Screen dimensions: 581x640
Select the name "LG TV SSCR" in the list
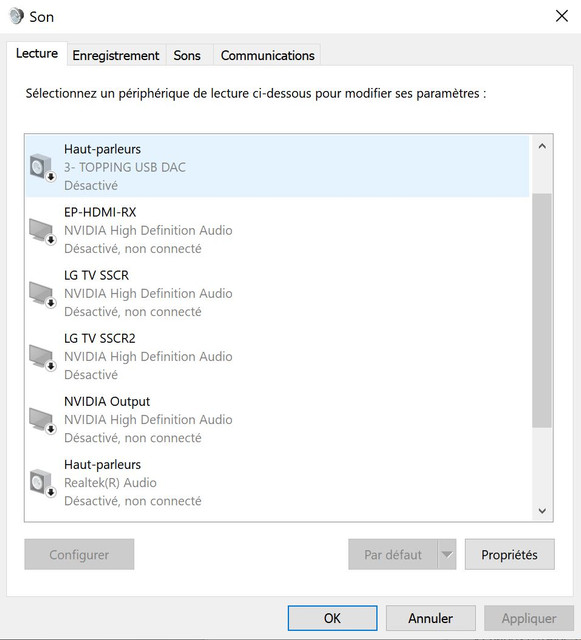click(x=96, y=275)
